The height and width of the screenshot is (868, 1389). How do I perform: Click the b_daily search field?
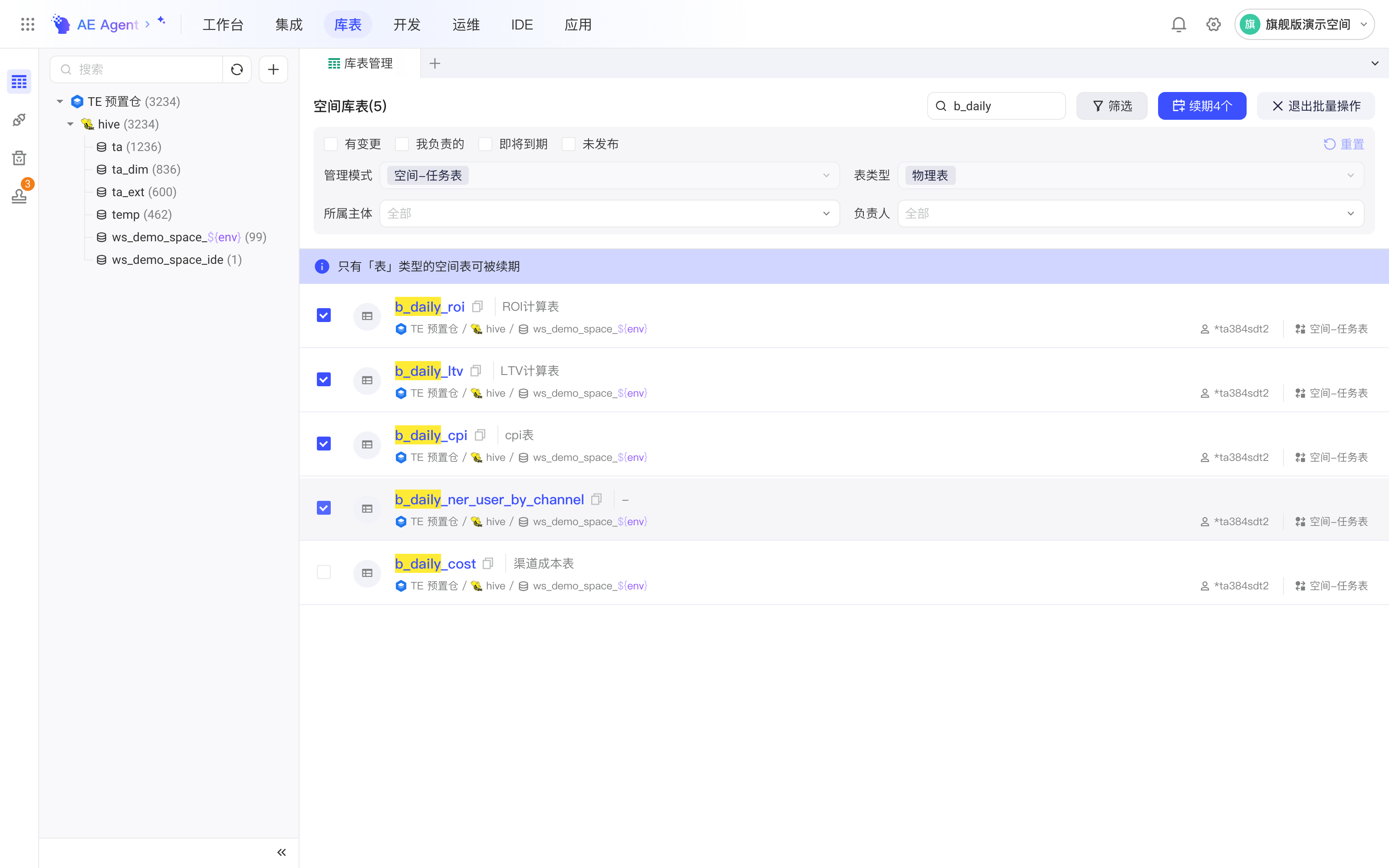[997, 106]
